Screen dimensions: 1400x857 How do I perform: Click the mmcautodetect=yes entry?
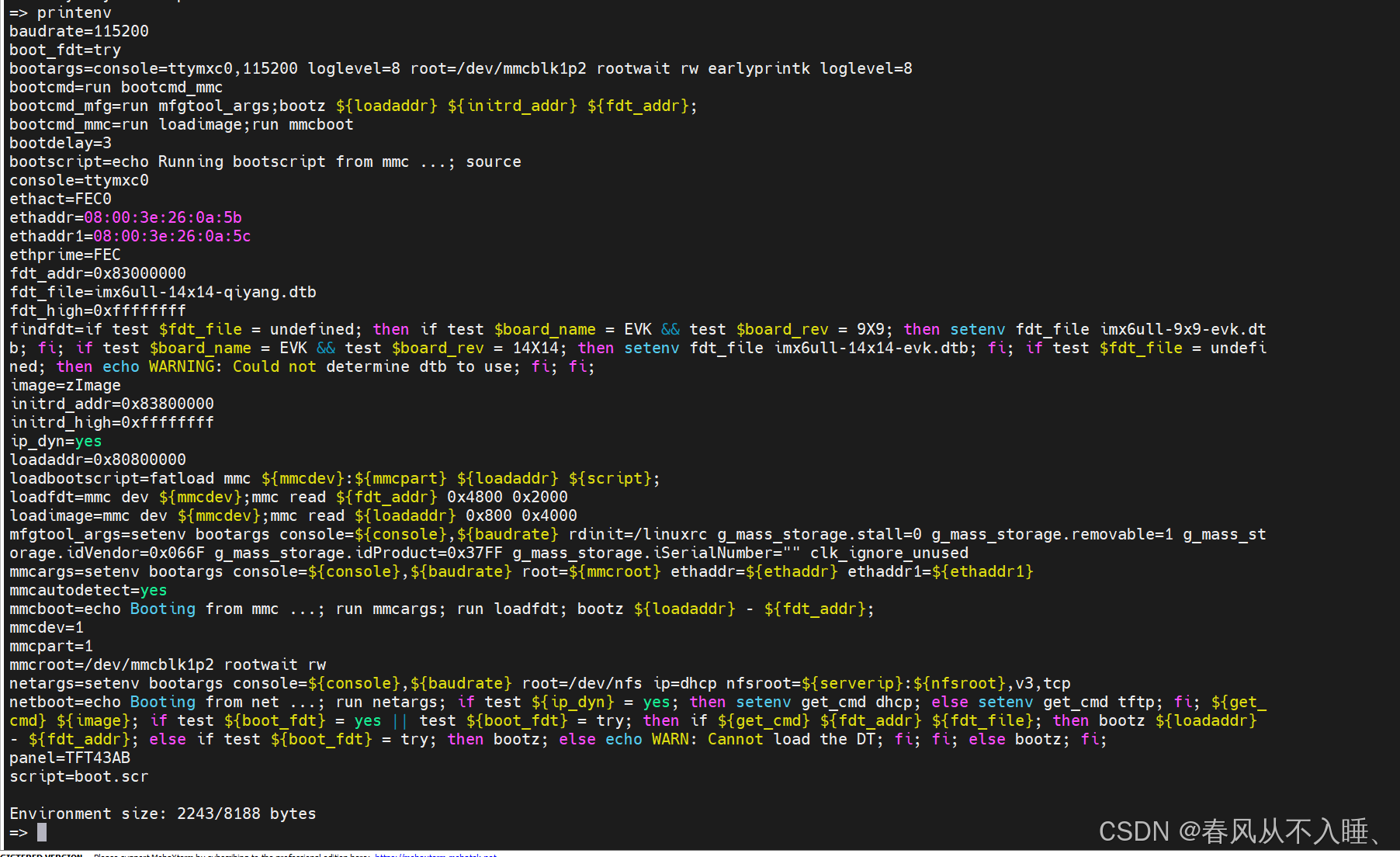coord(87,590)
